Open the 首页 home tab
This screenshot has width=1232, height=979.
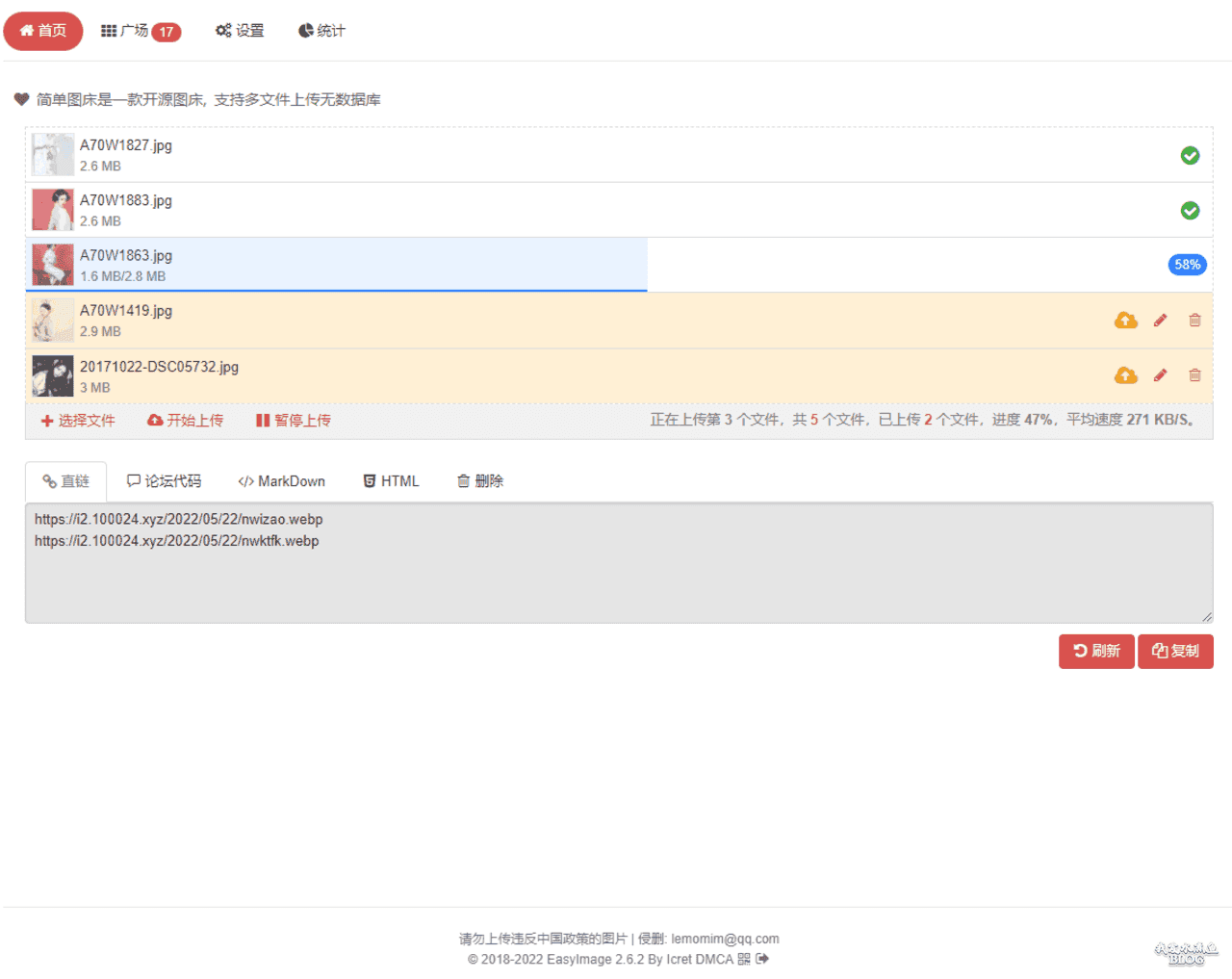pos(43,31)
